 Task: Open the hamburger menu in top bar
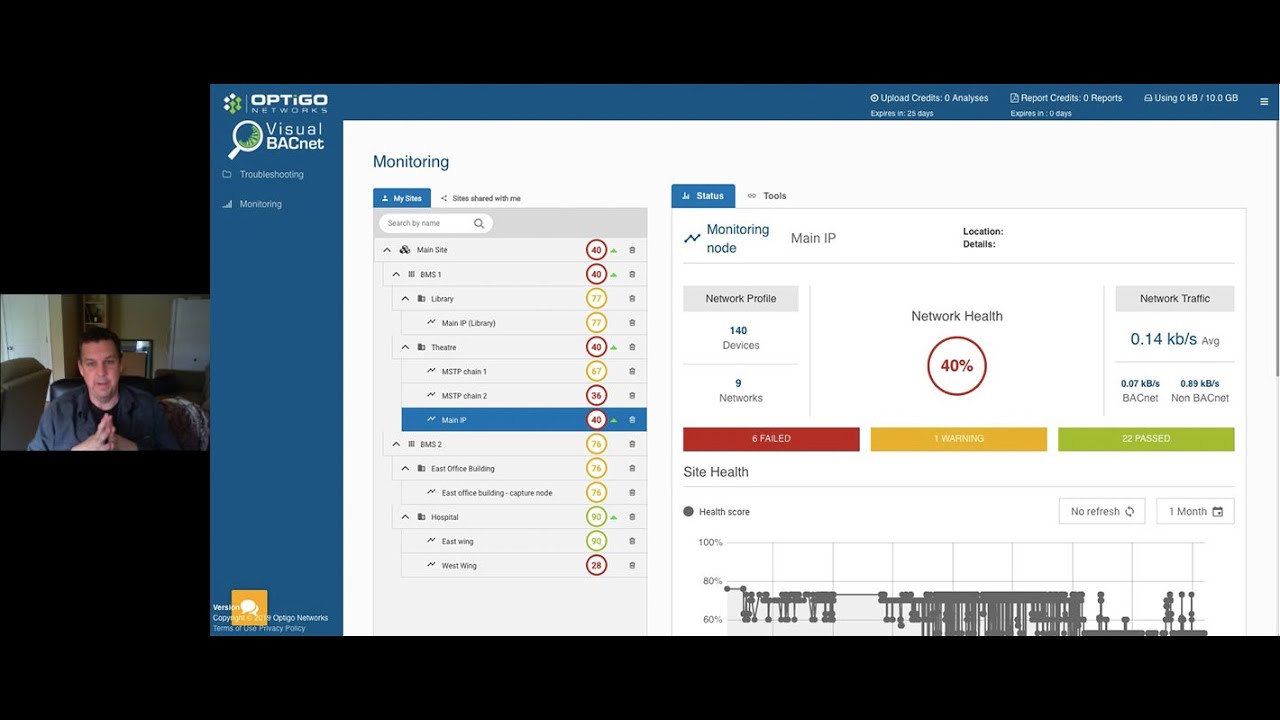click(1264, 102)
